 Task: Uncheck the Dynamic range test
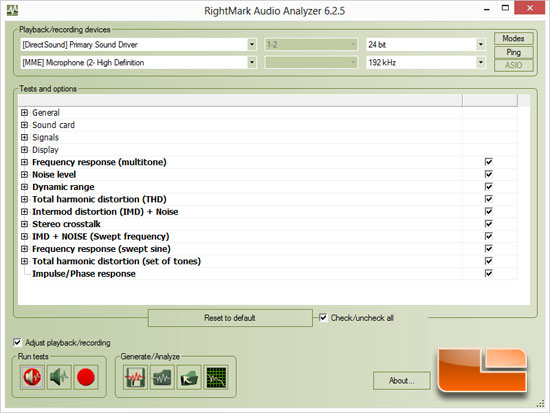pos(489,186)
